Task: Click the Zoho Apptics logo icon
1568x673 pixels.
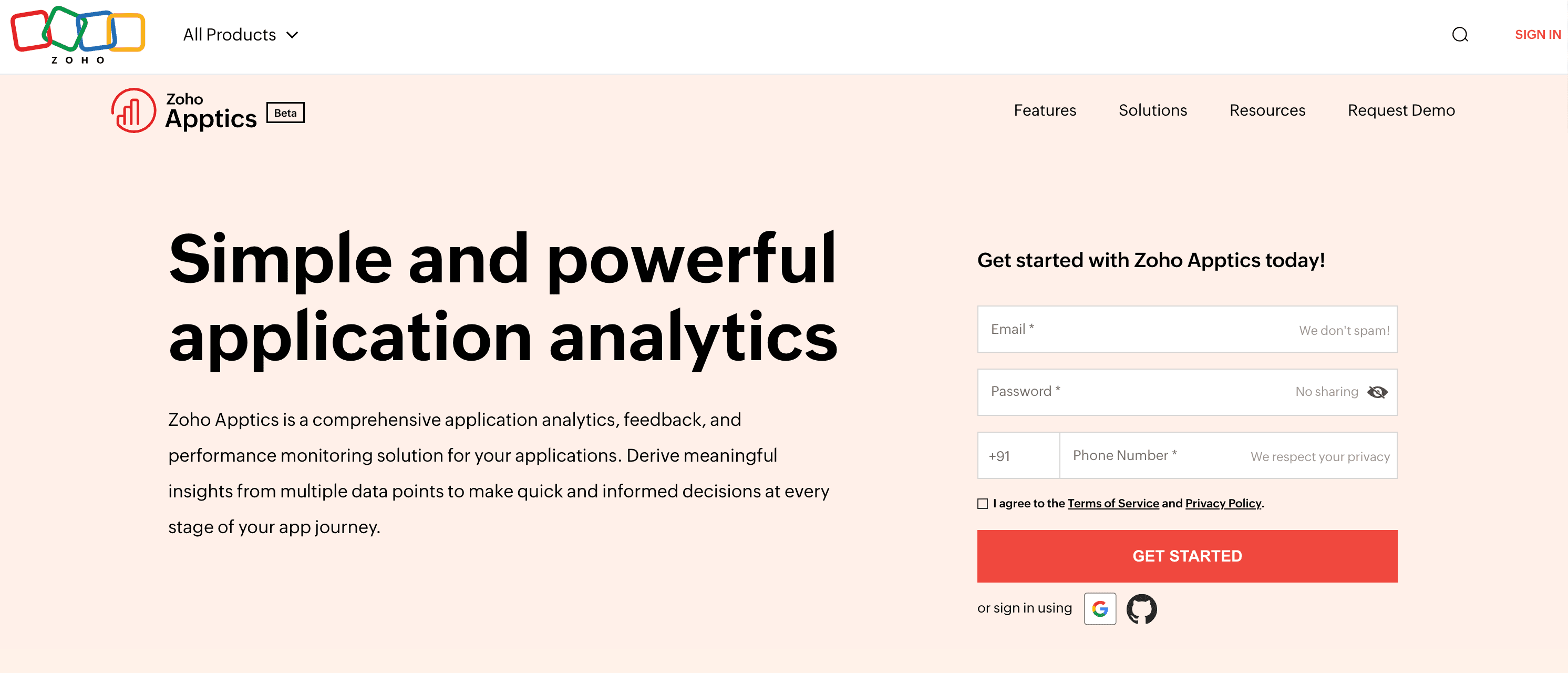Action: 133,111
